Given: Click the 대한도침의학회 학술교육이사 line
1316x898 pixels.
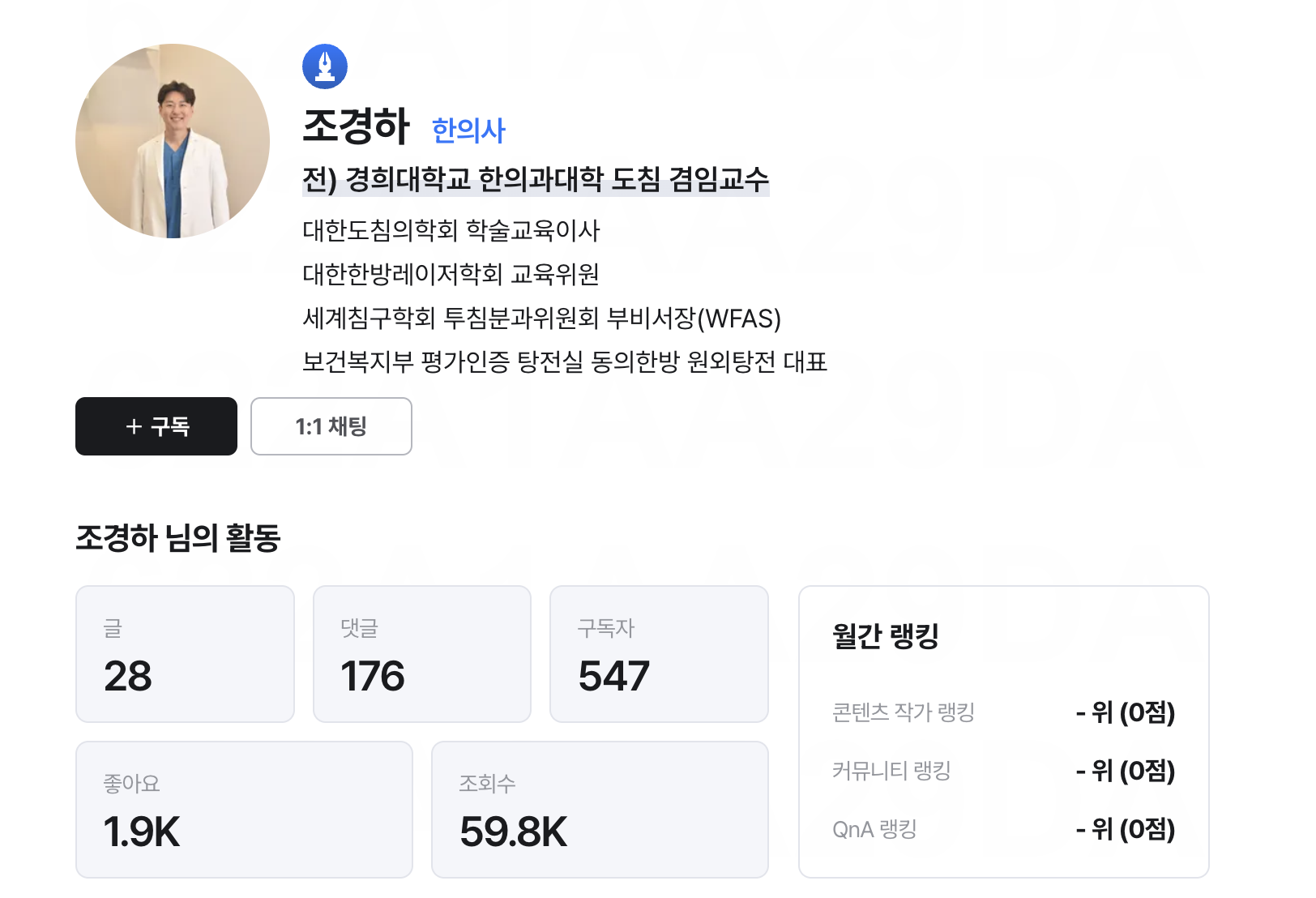Looking at the screenshot, I should click(x=451, y=231).
